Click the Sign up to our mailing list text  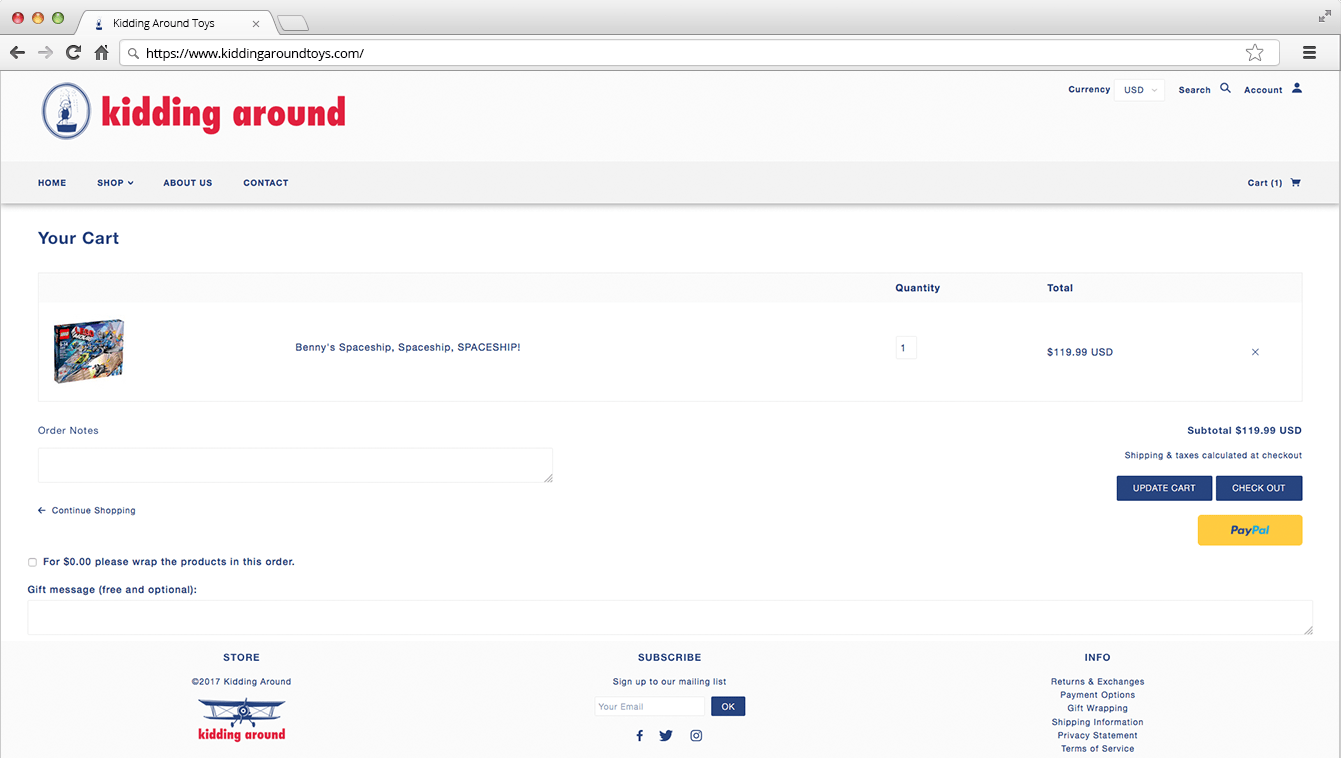[x=670, y=682]
